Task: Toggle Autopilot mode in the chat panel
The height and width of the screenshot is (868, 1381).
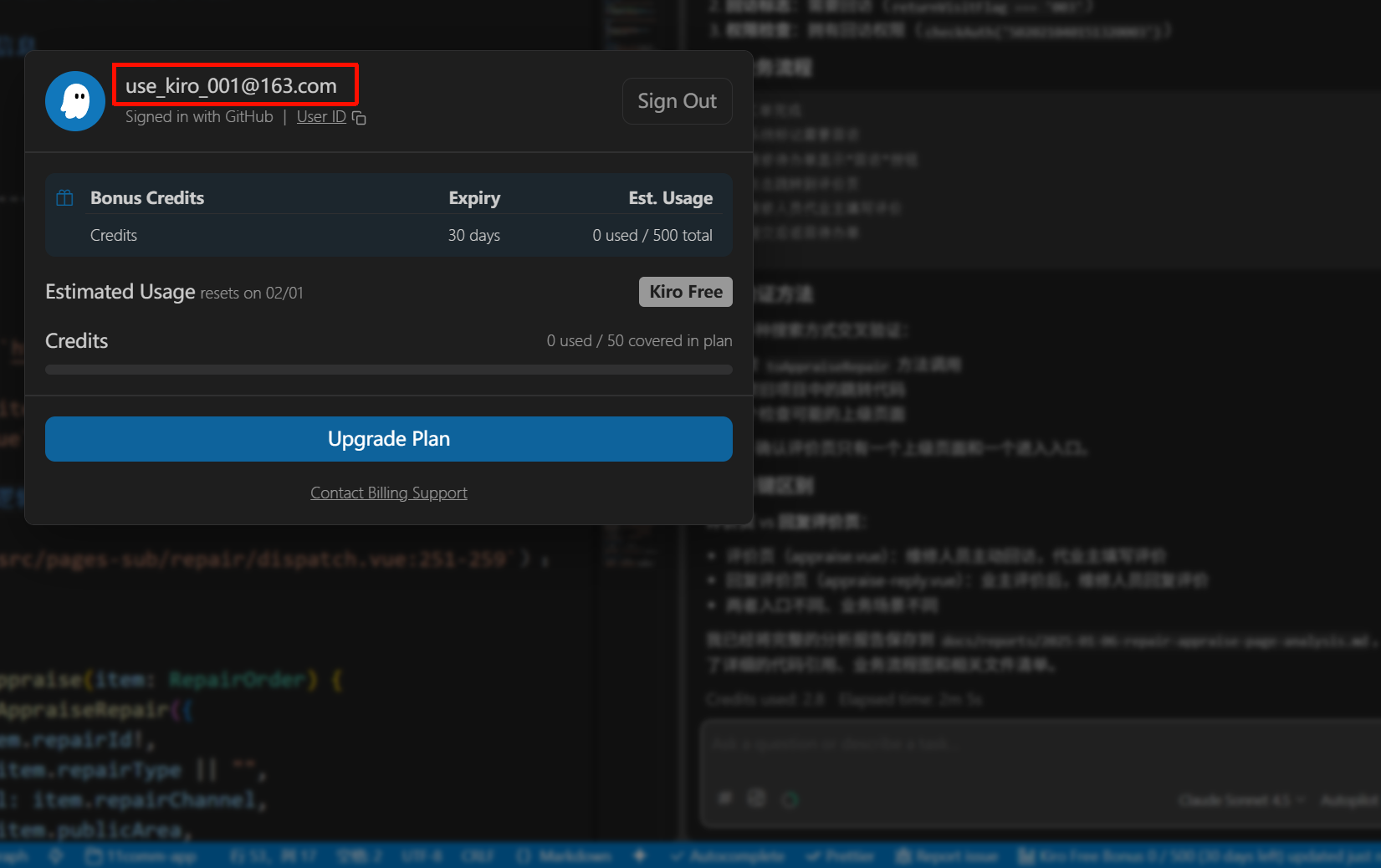Action: pyautogui.click(x=1348, y=800)
